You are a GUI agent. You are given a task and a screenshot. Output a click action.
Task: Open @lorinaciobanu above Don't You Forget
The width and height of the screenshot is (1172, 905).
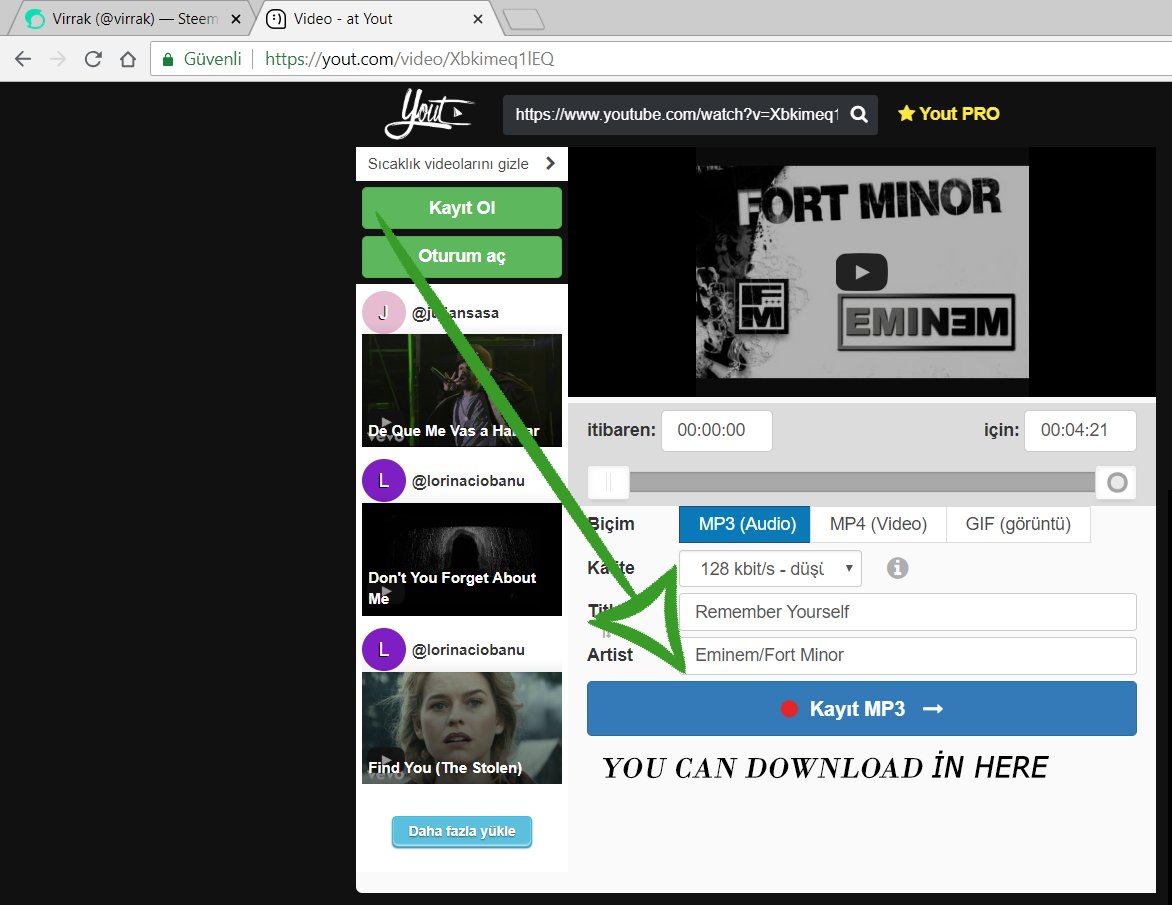coord(468,481)
